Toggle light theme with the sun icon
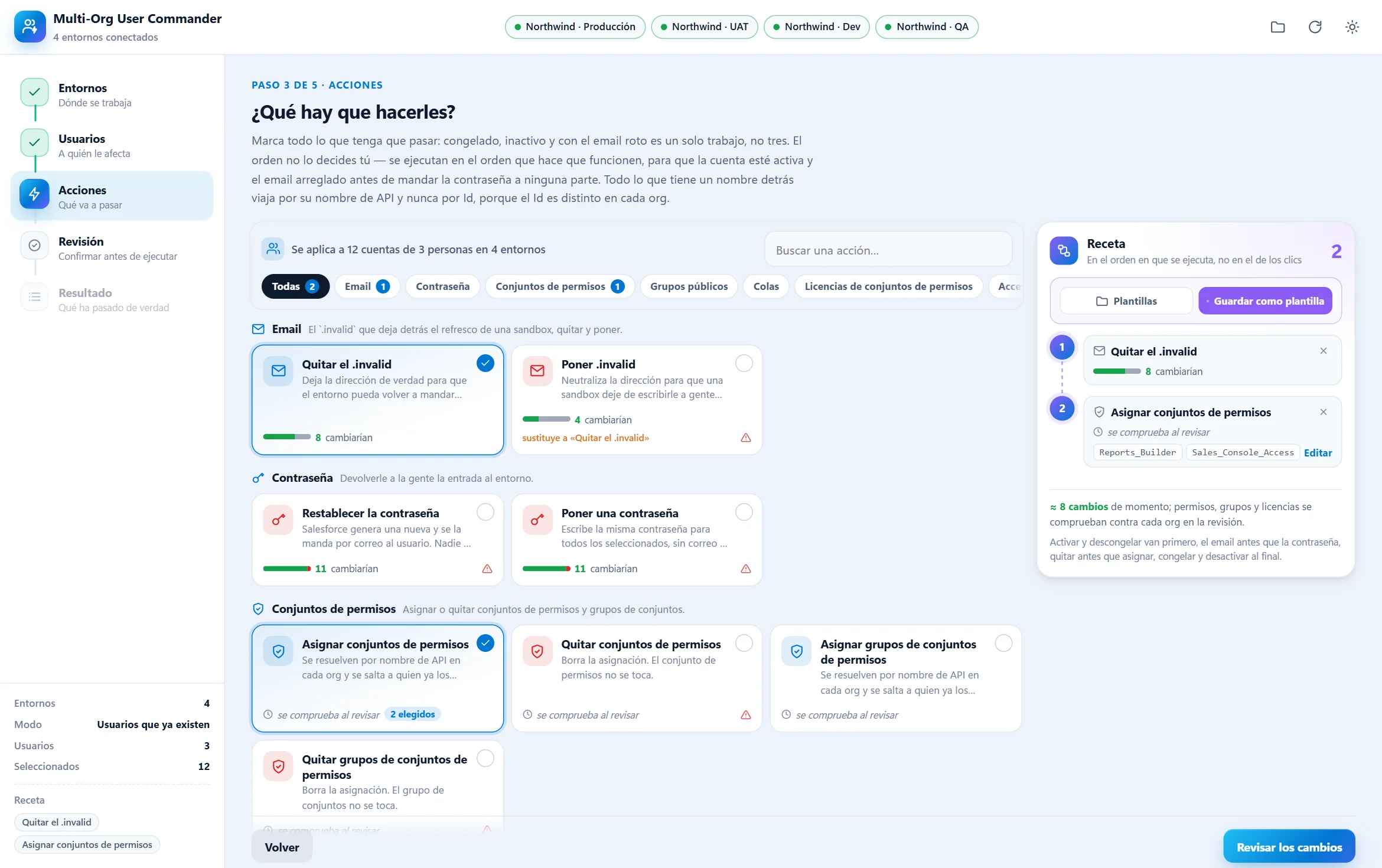1382x868 pixels. (1352, 27)
